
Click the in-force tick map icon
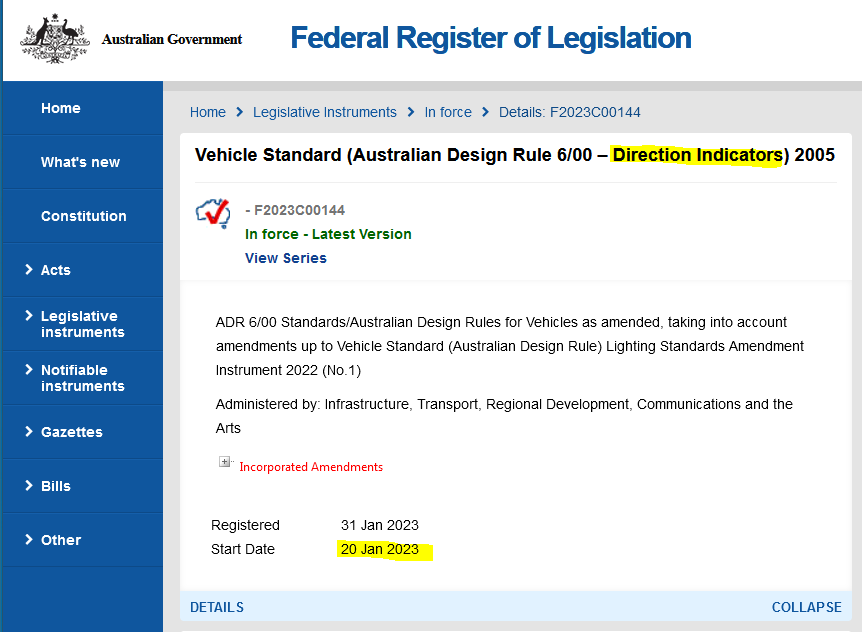(213, 213)
